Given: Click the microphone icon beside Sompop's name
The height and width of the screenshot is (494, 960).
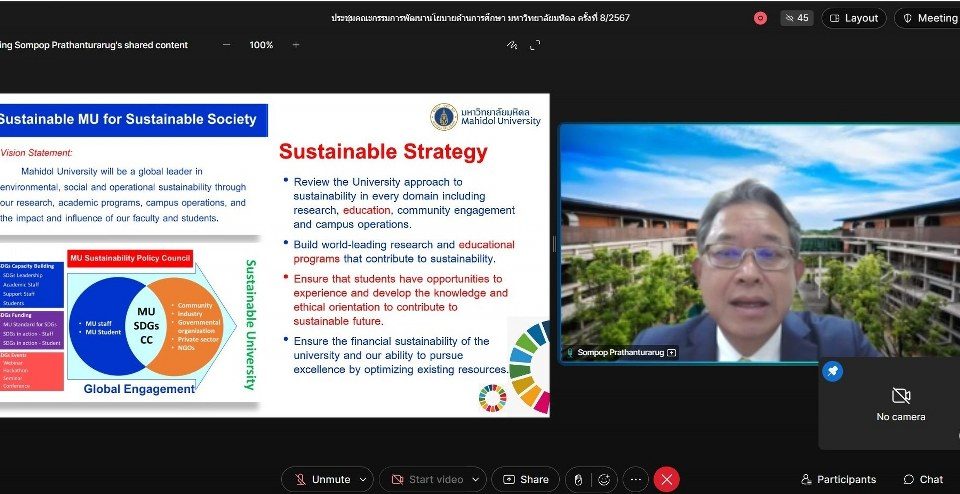Looking at the screenshot, I should pos(570,353).
